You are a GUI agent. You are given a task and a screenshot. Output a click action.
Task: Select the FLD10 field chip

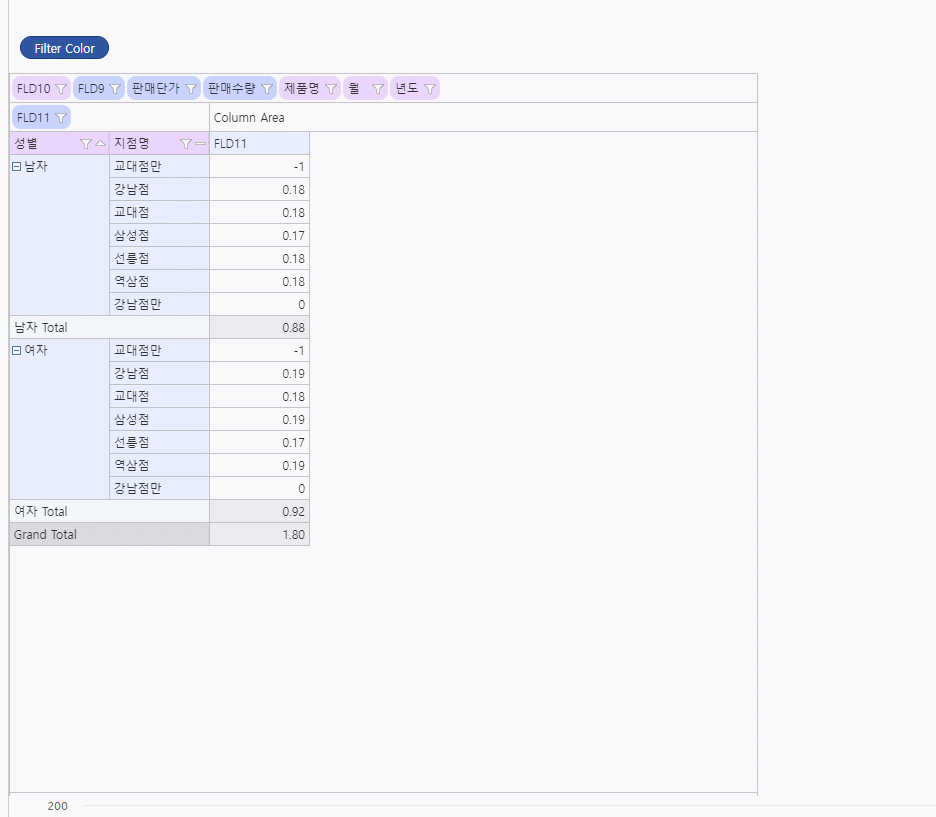41,88
